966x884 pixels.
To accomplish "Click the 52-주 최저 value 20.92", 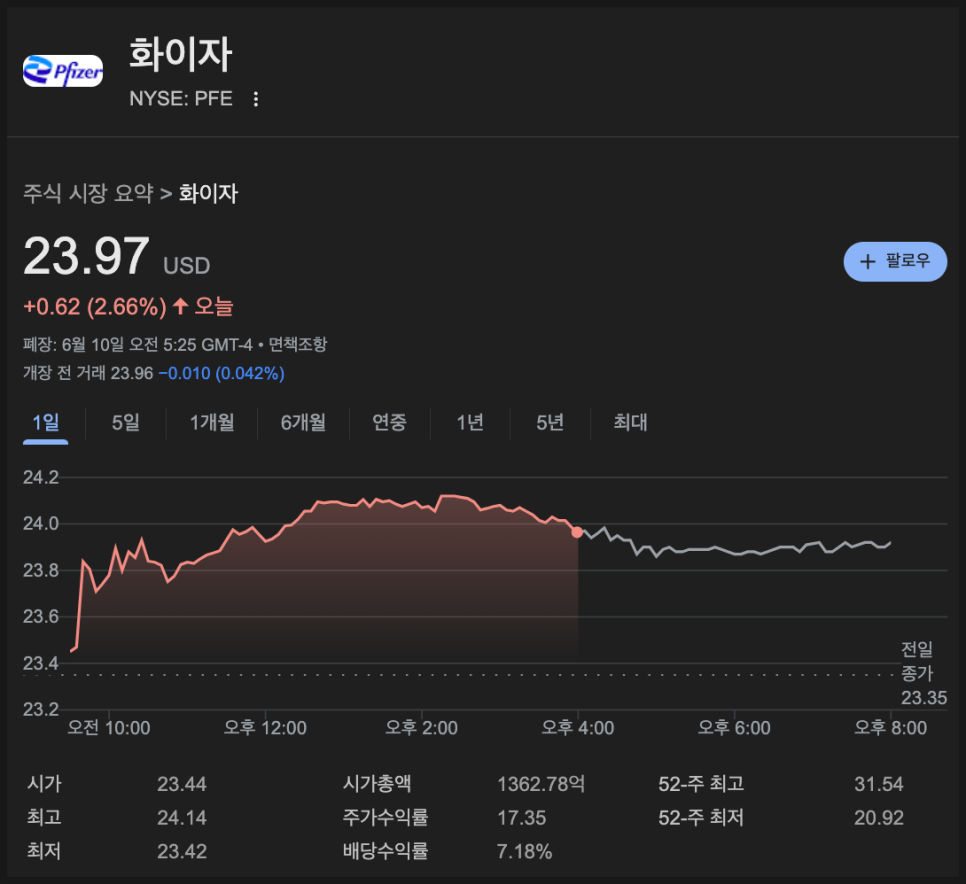I will pos(879,818).
